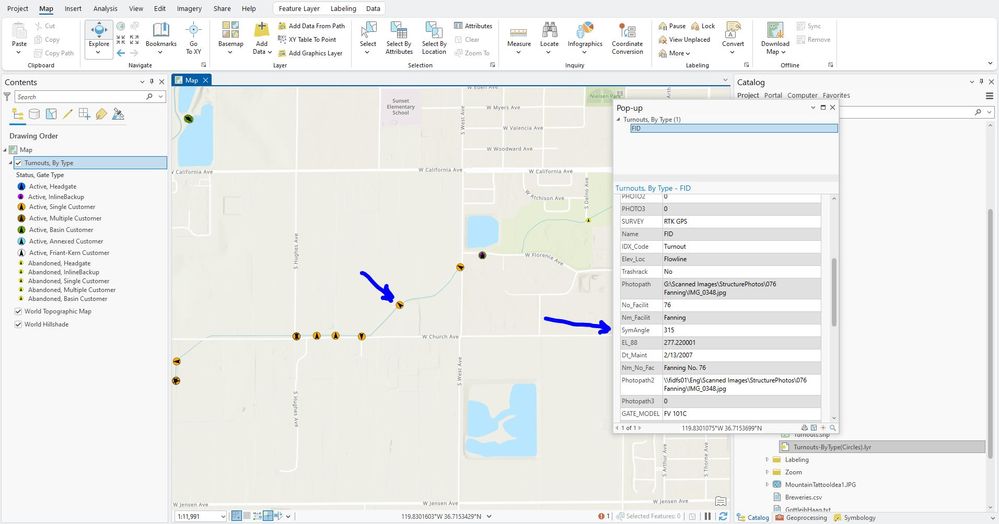
Task: Switch Catalog to Favorites tab
Action: 836,96
